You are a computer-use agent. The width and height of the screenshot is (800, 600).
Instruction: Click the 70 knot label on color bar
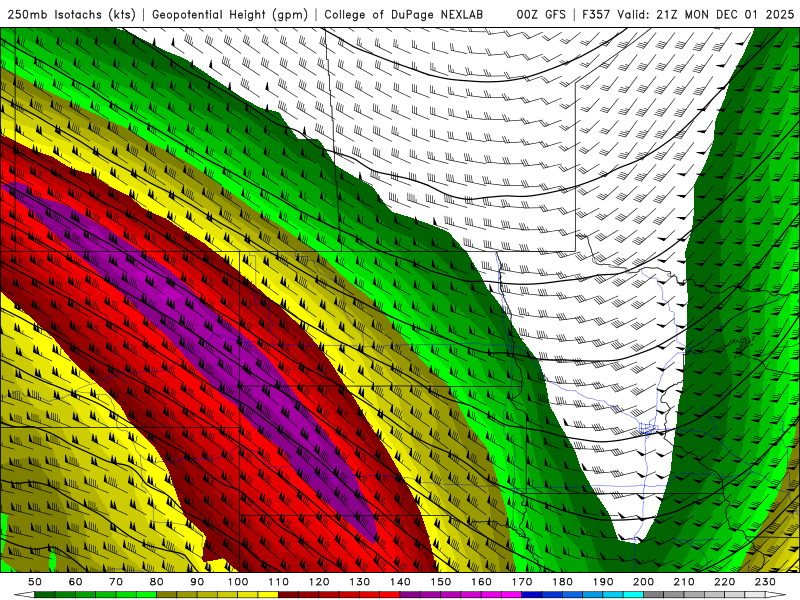tap(116, 582)
